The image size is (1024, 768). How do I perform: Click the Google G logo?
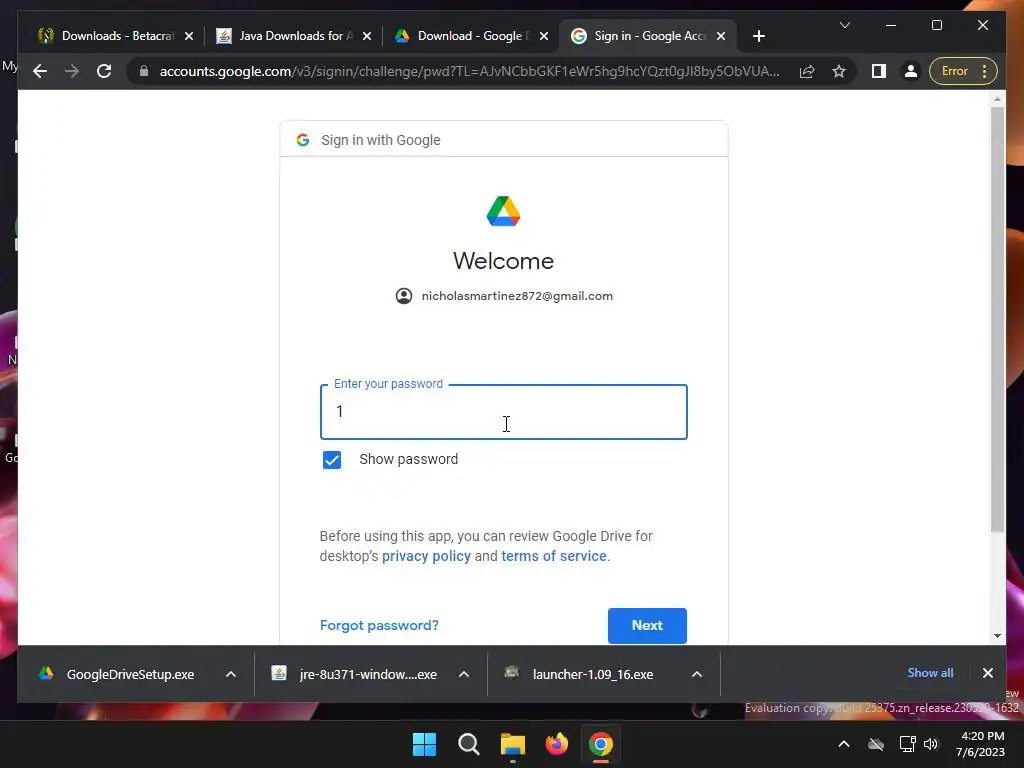pyautogui.click(x=302, y=140)
